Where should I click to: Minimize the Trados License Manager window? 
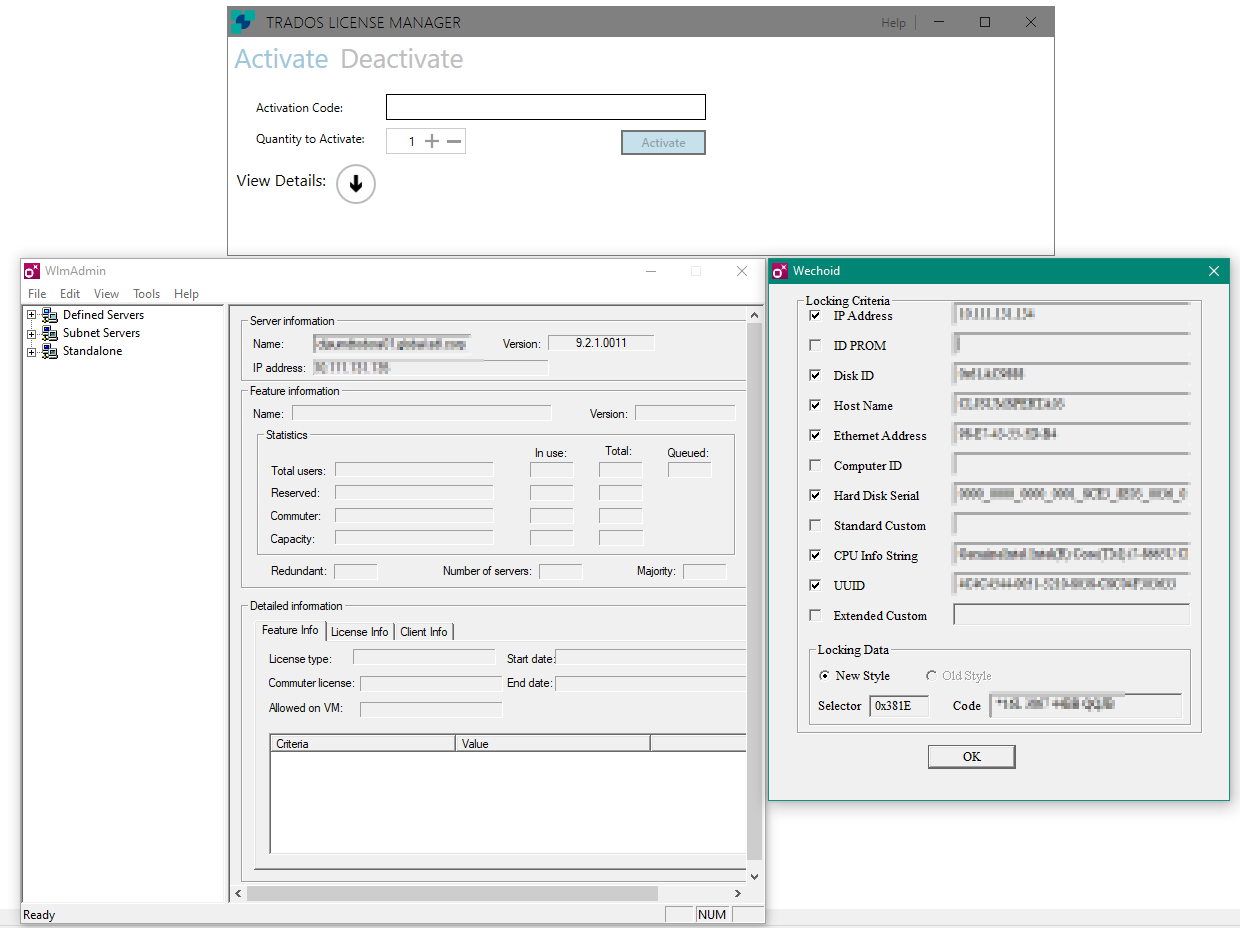pyautogui.click(x=939, y=22)
